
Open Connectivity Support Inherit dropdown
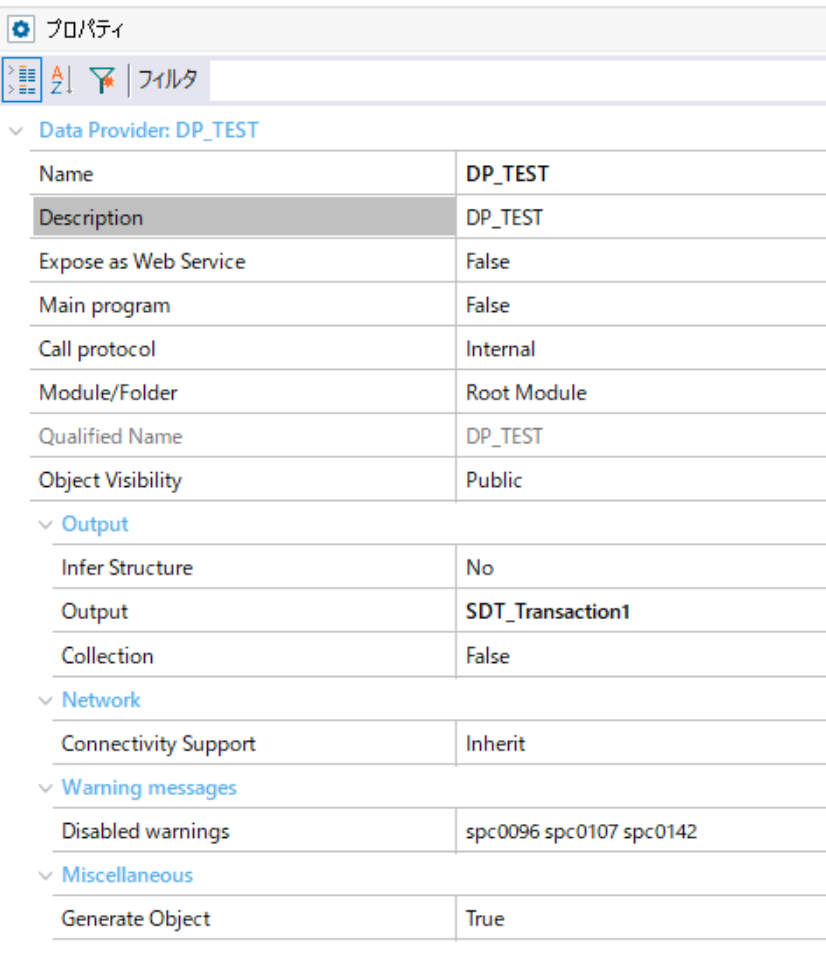pyautogui.click(x=642, y=744)
